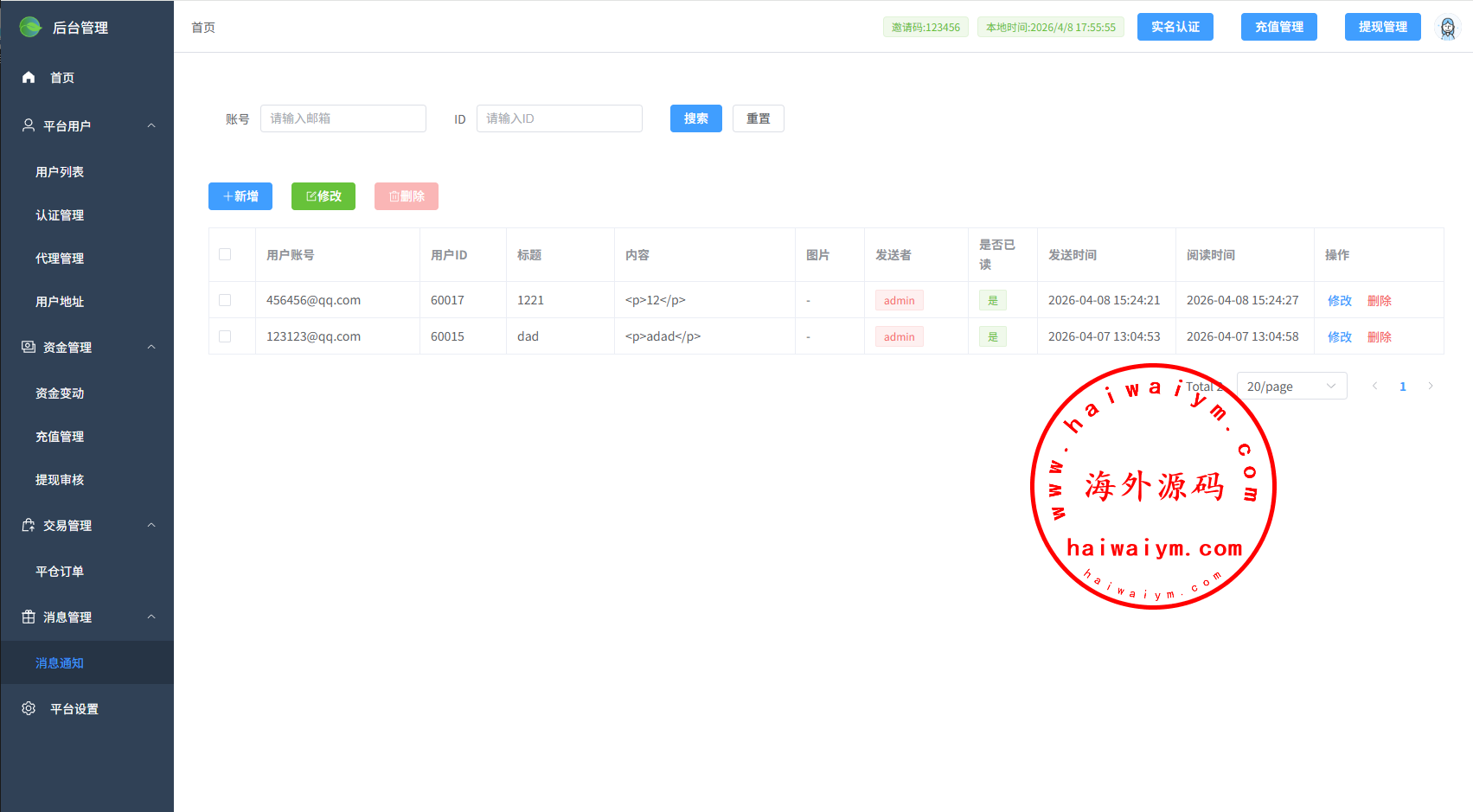Go to 提现审核 menu item
The width and height of the screenshot is (1473, 812).
pos(60,480)
